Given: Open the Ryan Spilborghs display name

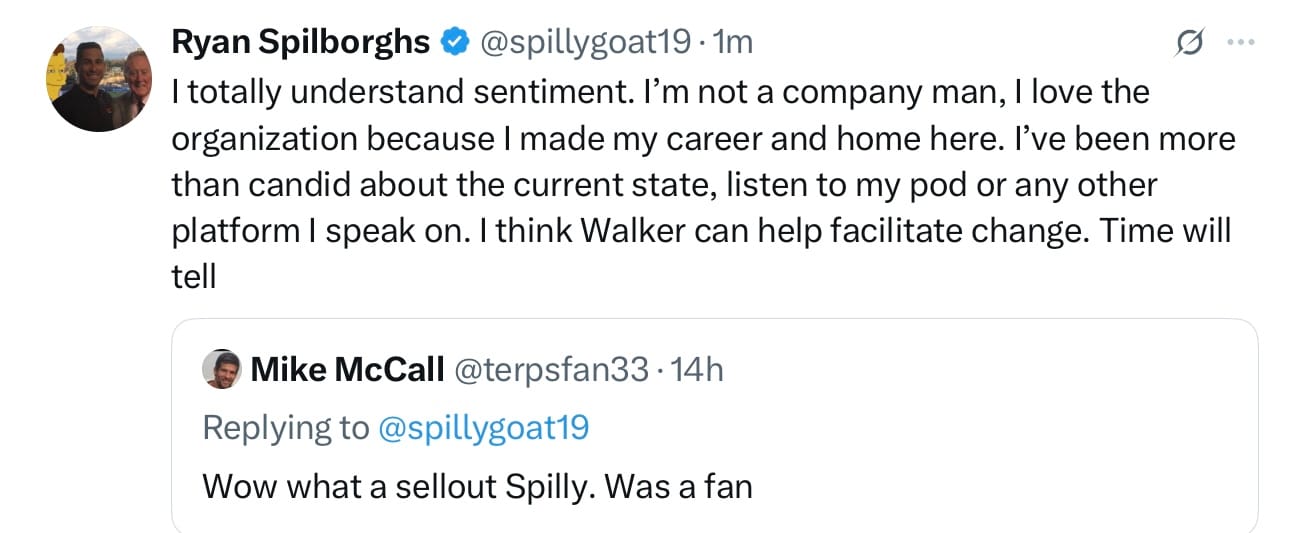Looking at the screenshot, I should click(x=301, y=42).
